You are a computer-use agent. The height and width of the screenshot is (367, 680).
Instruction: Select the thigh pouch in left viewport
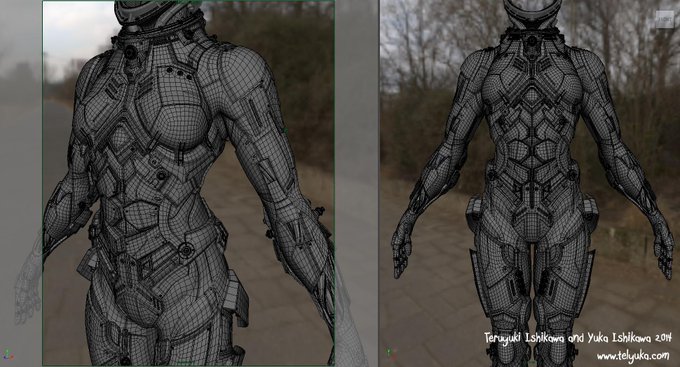(x=235, y=298)
